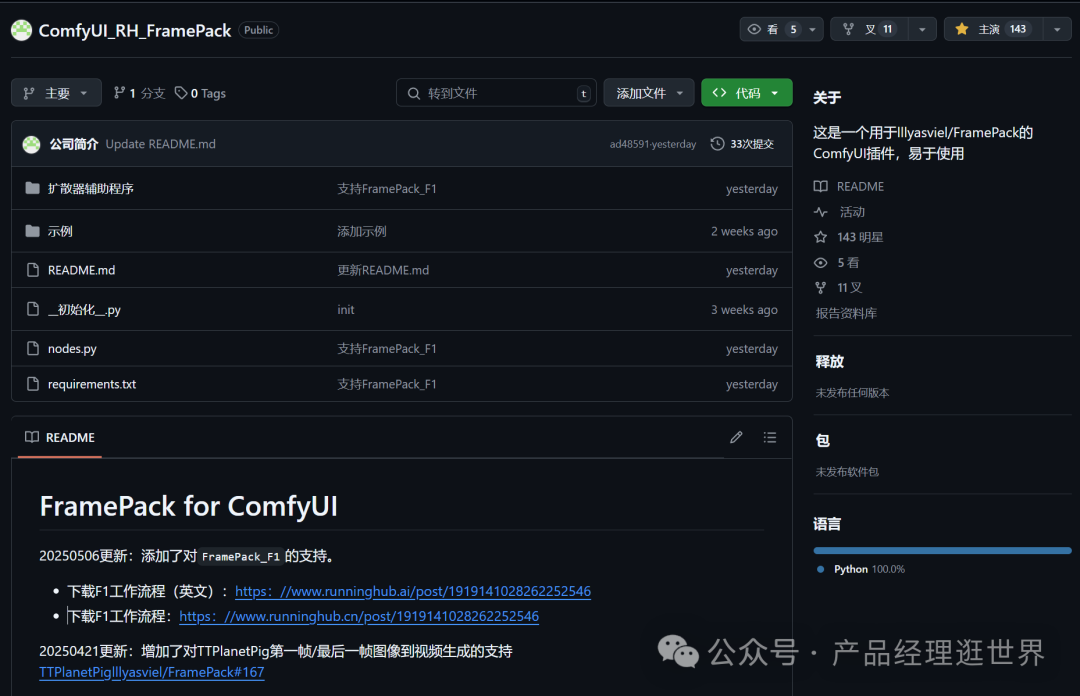The image size is (1080, 696).
Task: Open the nodes.py file
Action: click(72, 349)
